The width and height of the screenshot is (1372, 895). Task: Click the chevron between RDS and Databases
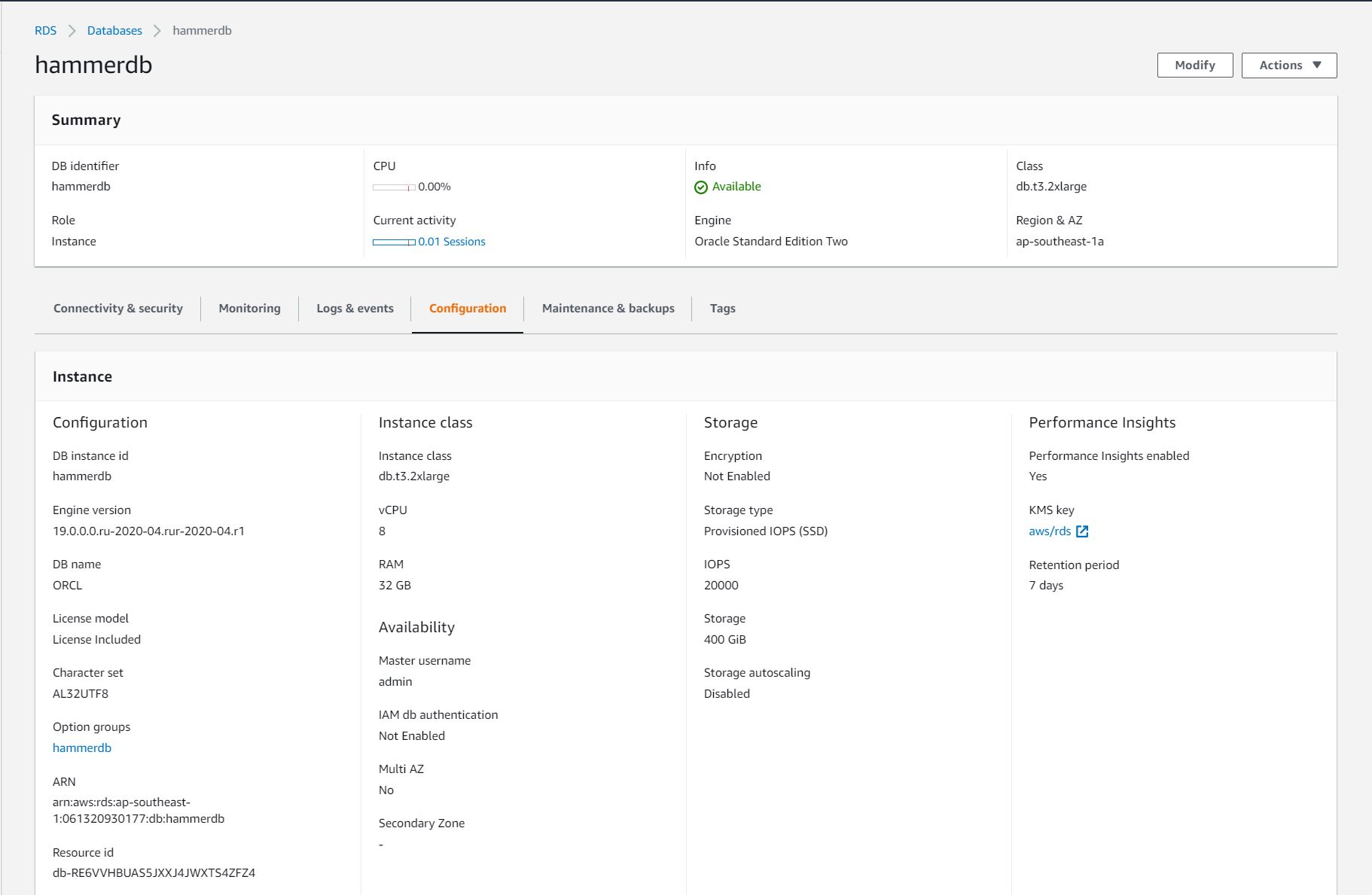(72, 31)
